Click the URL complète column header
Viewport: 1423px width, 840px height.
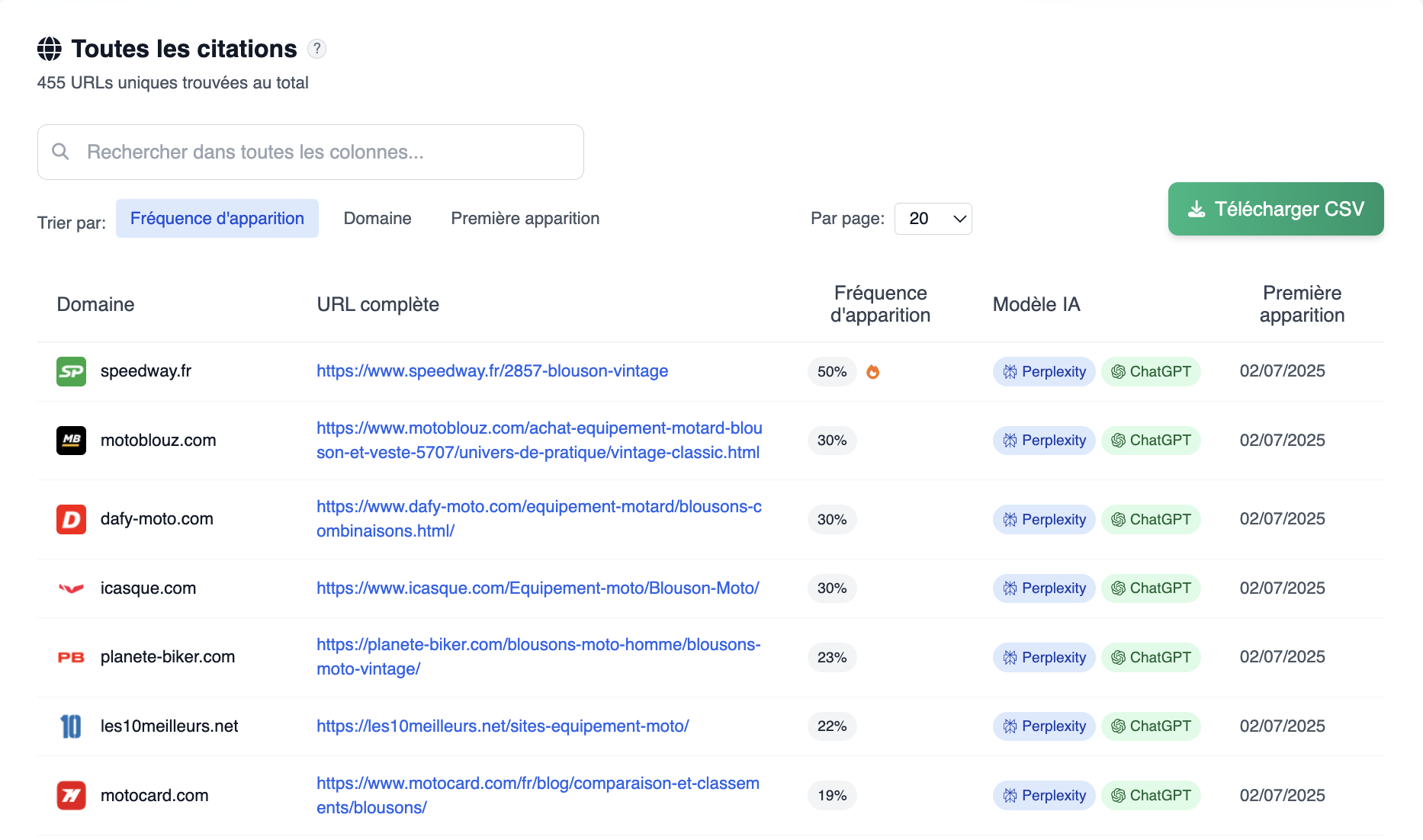point(378,305)
